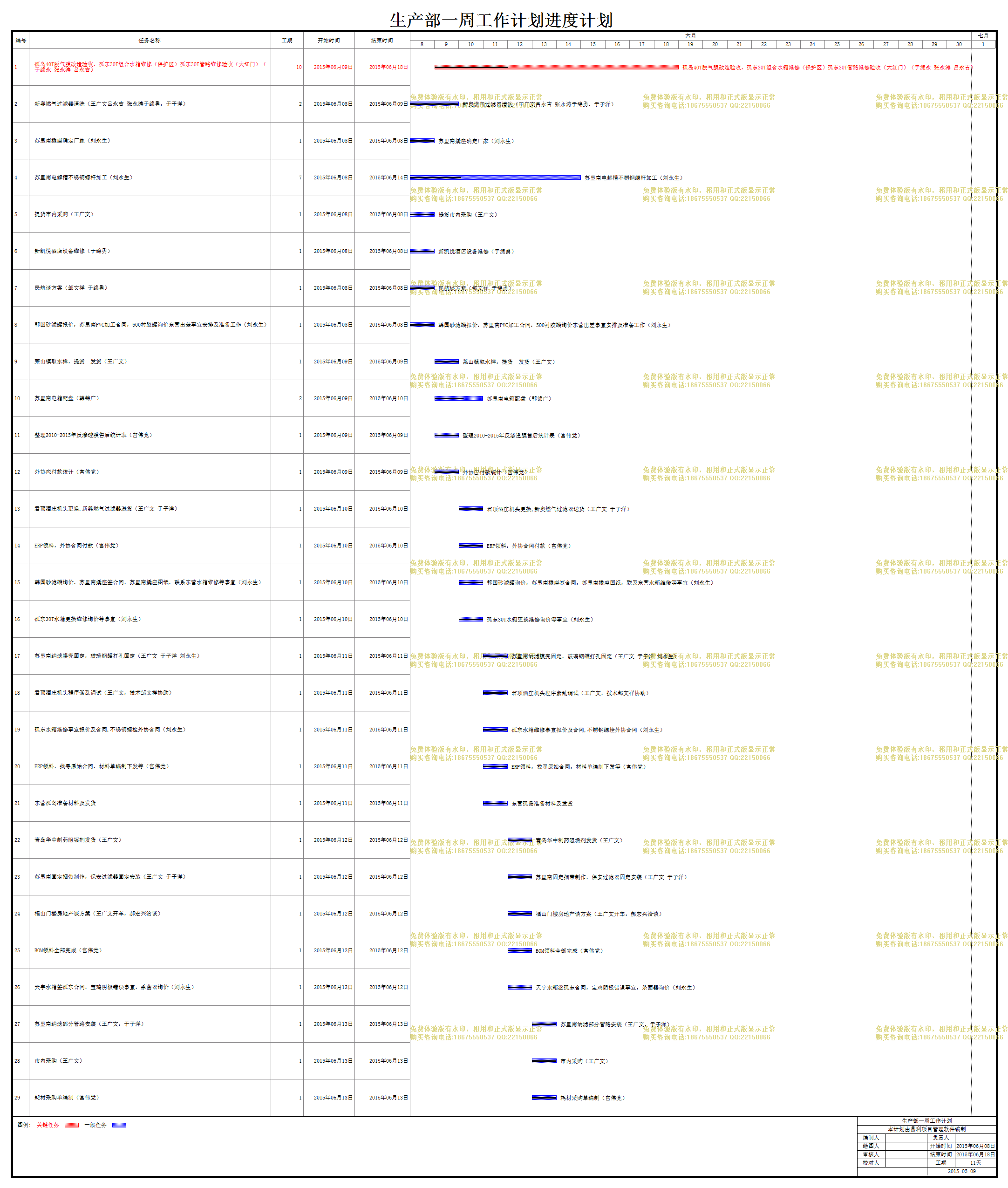Click the 任务名称 column header

pyautogui.click(x=150, y=41)
